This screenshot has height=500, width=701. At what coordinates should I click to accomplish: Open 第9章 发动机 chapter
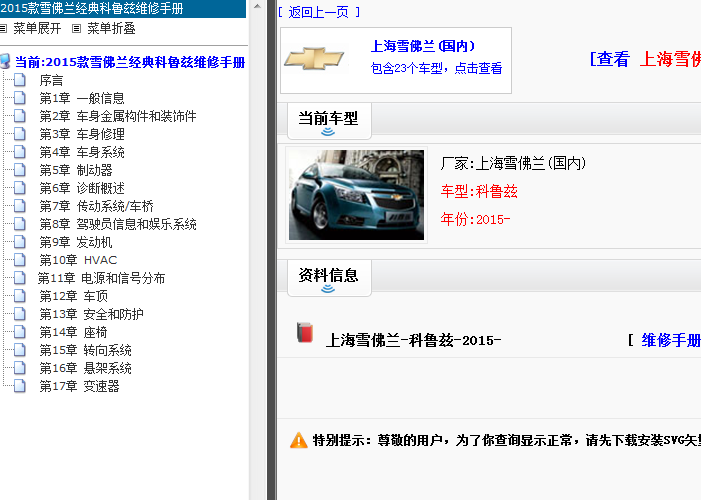76,242
